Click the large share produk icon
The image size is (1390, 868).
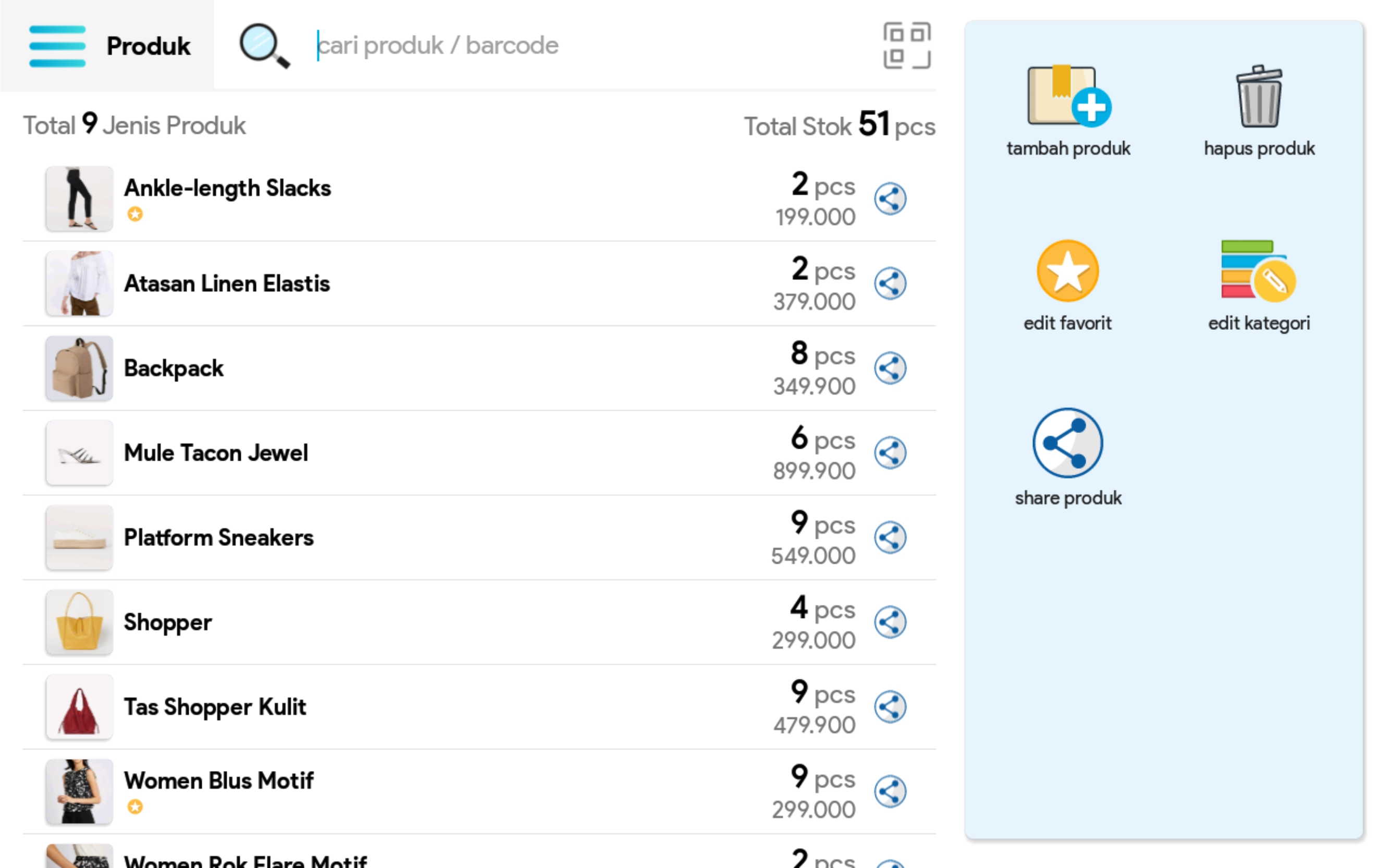pos(1067,443)
